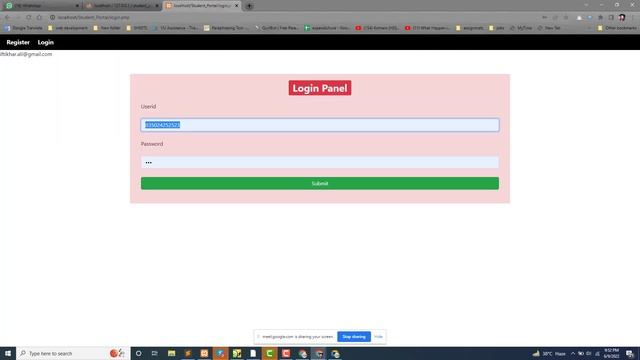Close the WhatsApp tab

pos(77,6)
